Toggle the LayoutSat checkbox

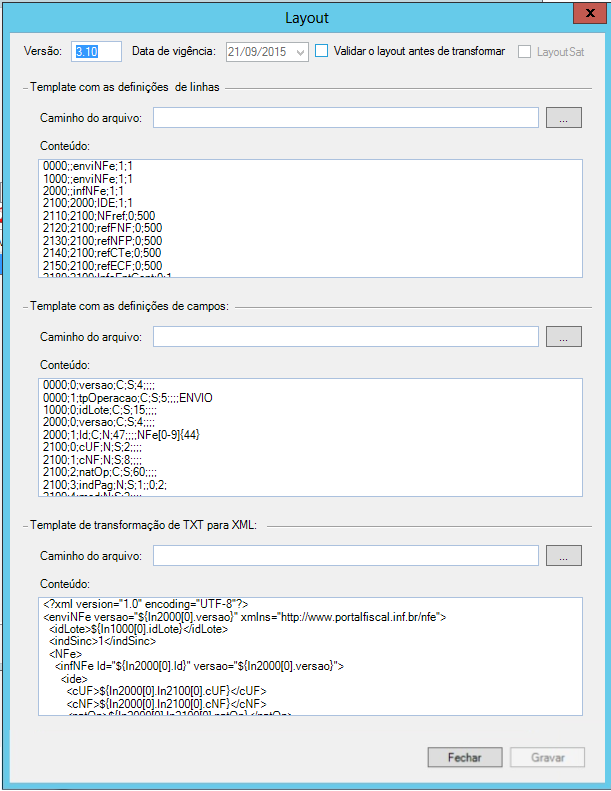526,51
